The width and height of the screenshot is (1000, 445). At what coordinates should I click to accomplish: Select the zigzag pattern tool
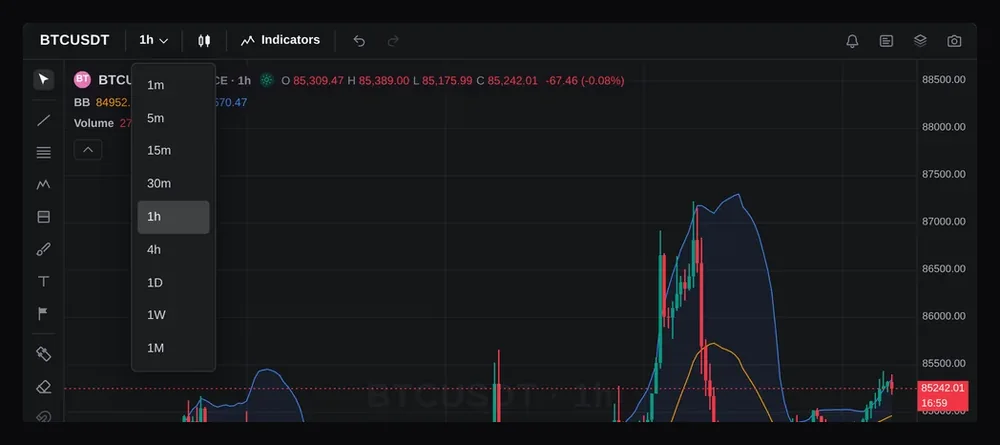pyautogui.click(x=43, y=185)
